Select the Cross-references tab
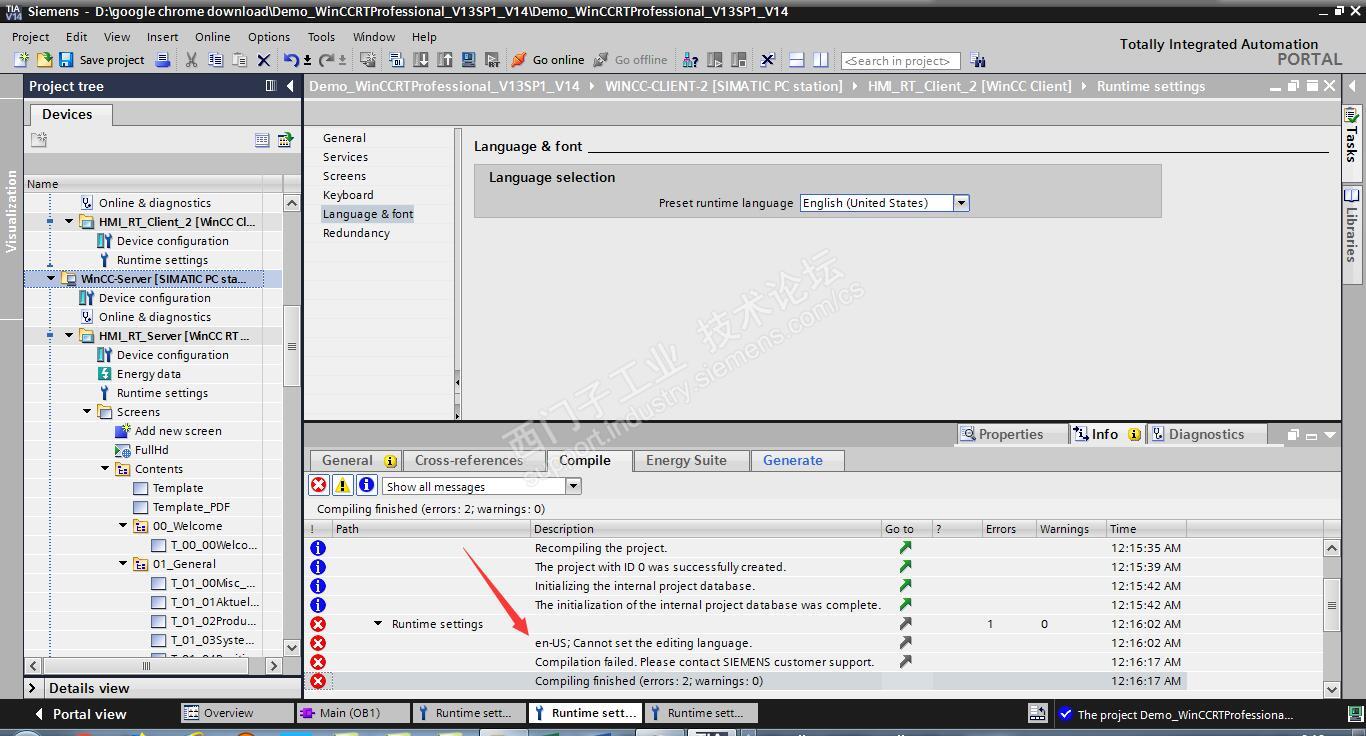 coord(469,461)
